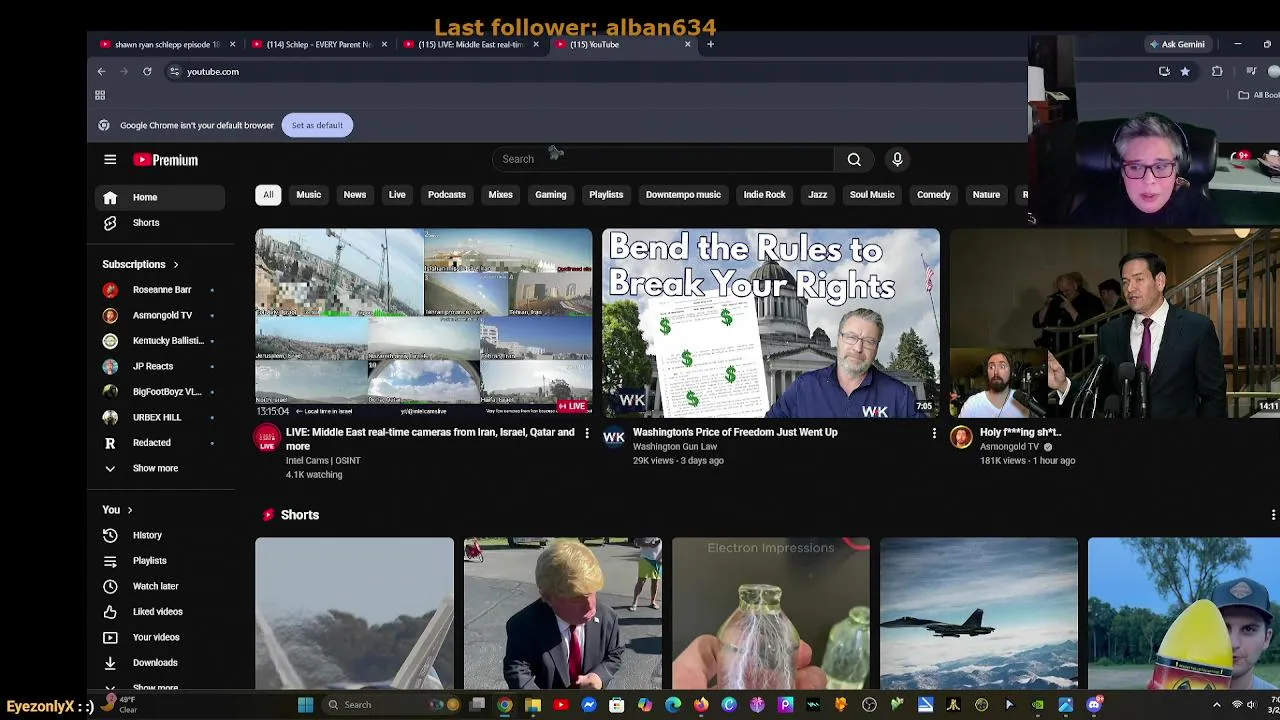Click the YouTube search input field
This screenshot has height=720, width=1280.
(x=663, y=159)
